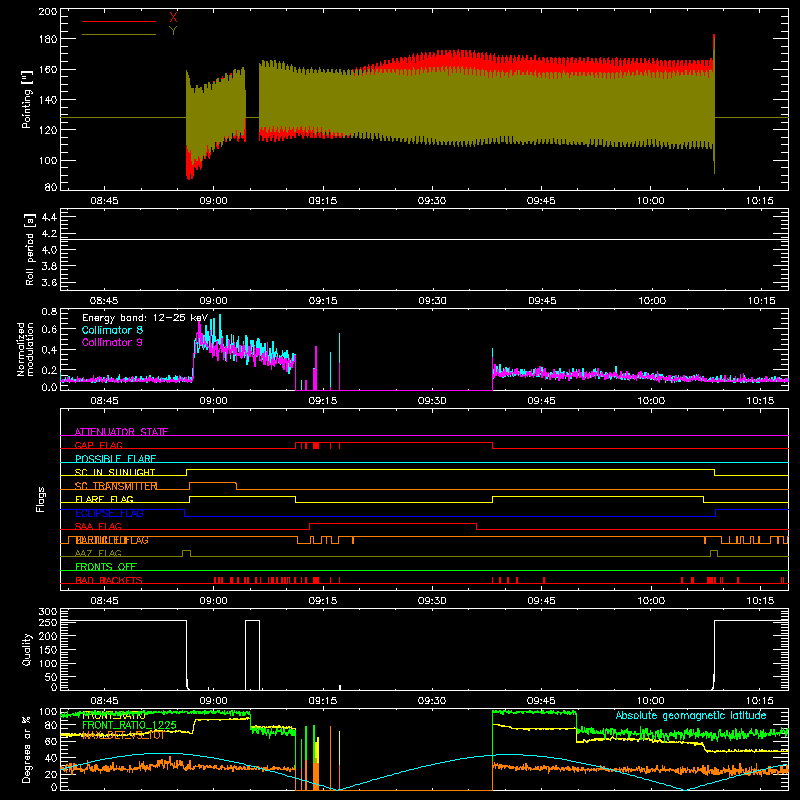The height and width of the screenshot is (800, 800).
Task: Click the blue 'ECLIPSE_FLAG' label
Action: [109, 513]
